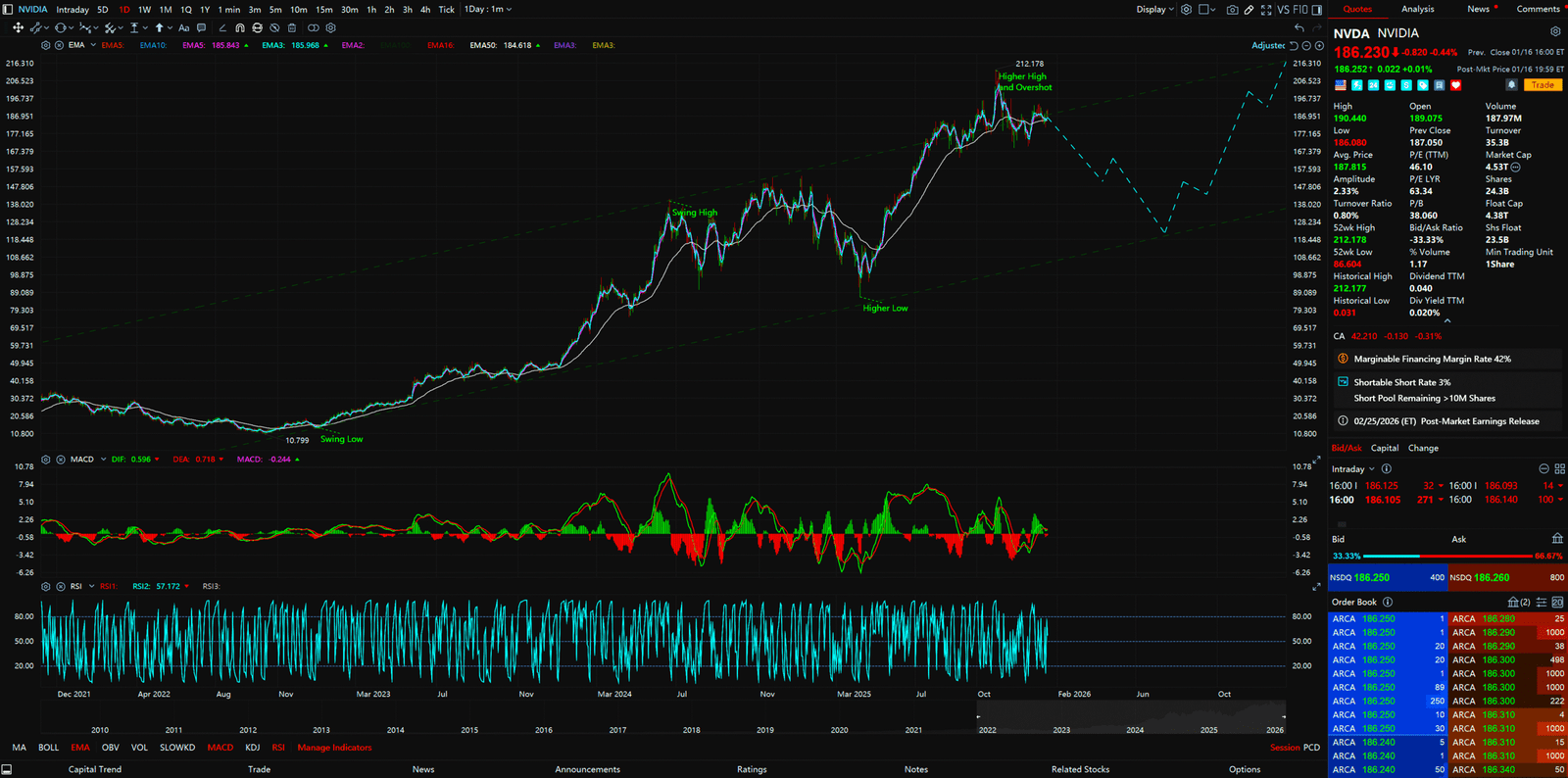
Task: Enter fullscreen chart mode
Action: [x=1266, y=10]
